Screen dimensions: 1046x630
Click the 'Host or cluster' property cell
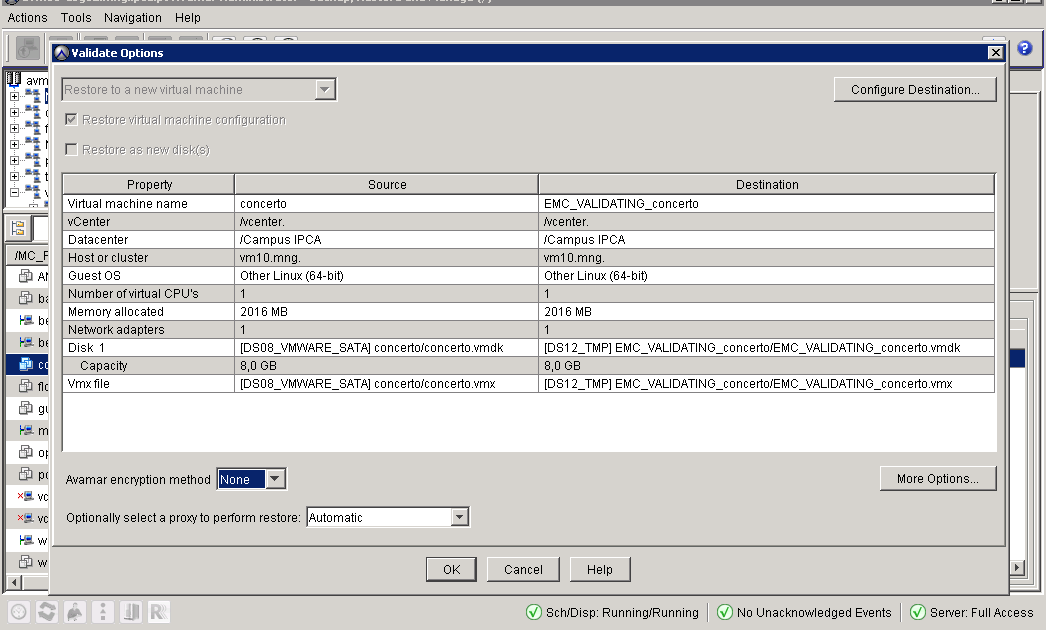149,258
